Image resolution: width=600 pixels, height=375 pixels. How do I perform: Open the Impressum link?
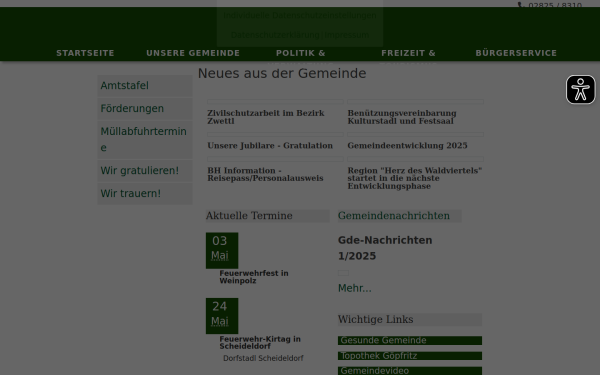coord(347,35)
